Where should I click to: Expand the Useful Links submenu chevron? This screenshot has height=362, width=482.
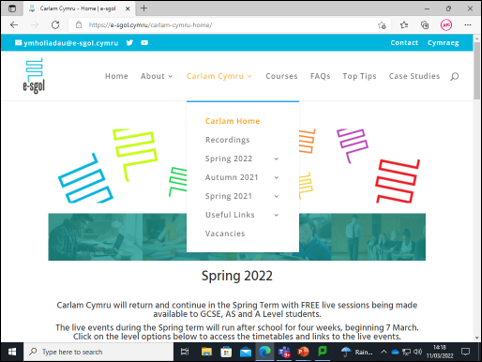point(276,215)
